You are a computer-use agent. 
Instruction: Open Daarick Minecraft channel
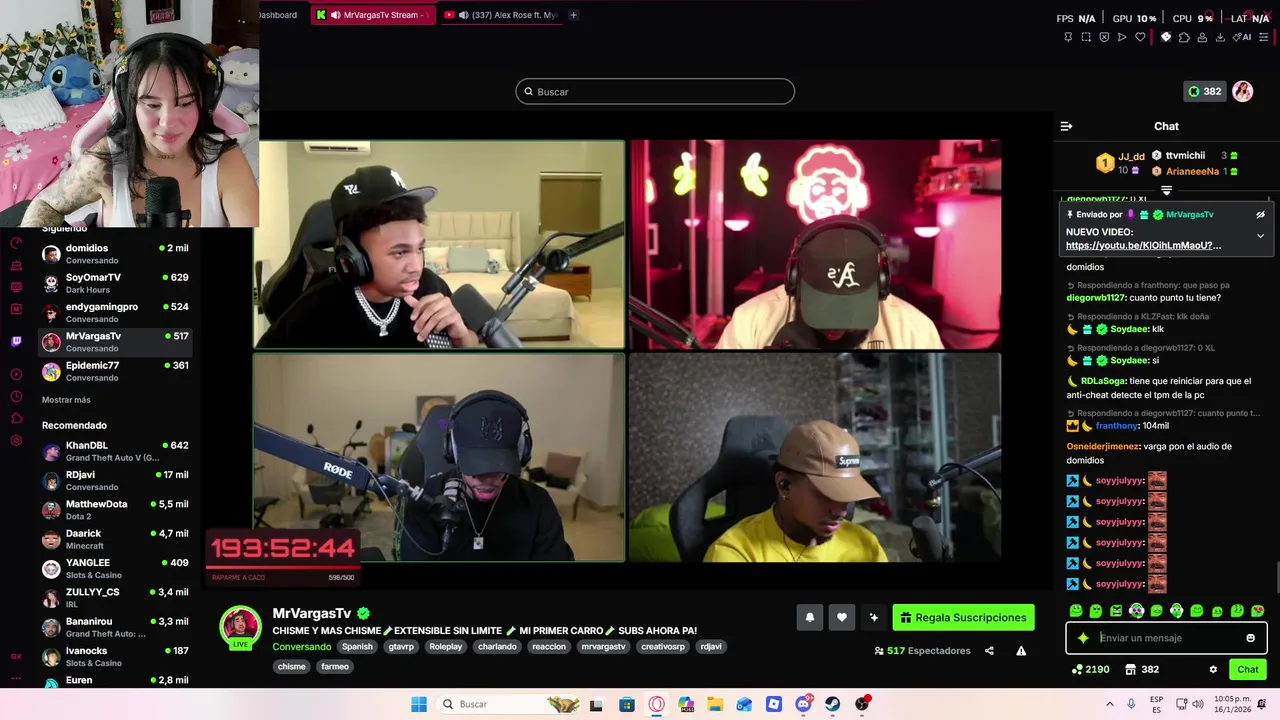(115, 539)
